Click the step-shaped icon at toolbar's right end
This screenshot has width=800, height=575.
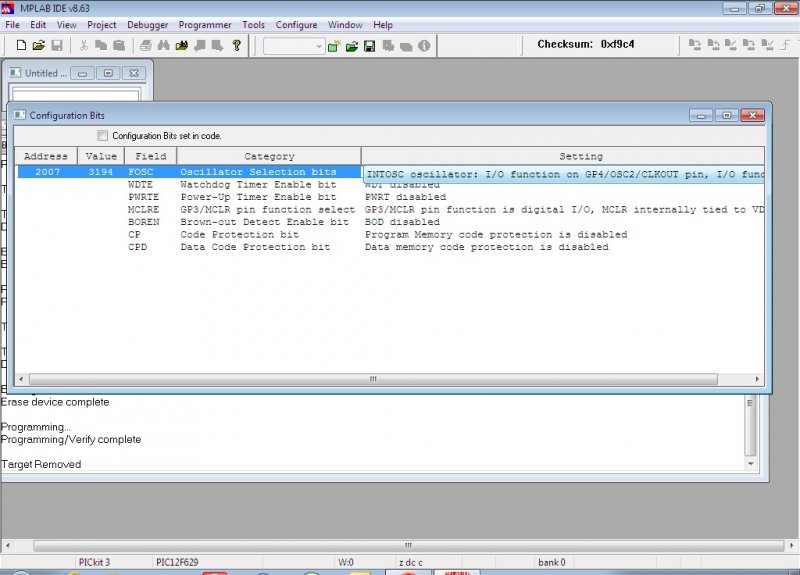click(x=785, y=45)
